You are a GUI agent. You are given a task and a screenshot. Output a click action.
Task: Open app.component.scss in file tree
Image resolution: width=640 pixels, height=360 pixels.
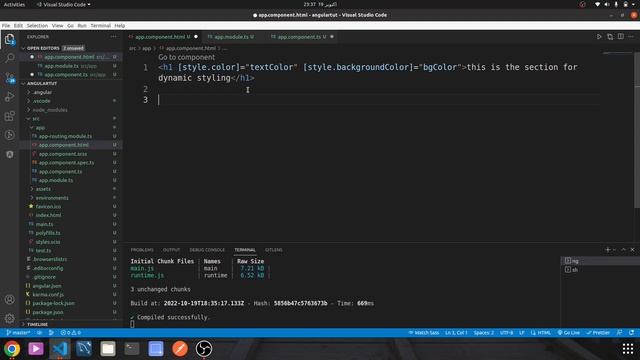tap(63, 154)
